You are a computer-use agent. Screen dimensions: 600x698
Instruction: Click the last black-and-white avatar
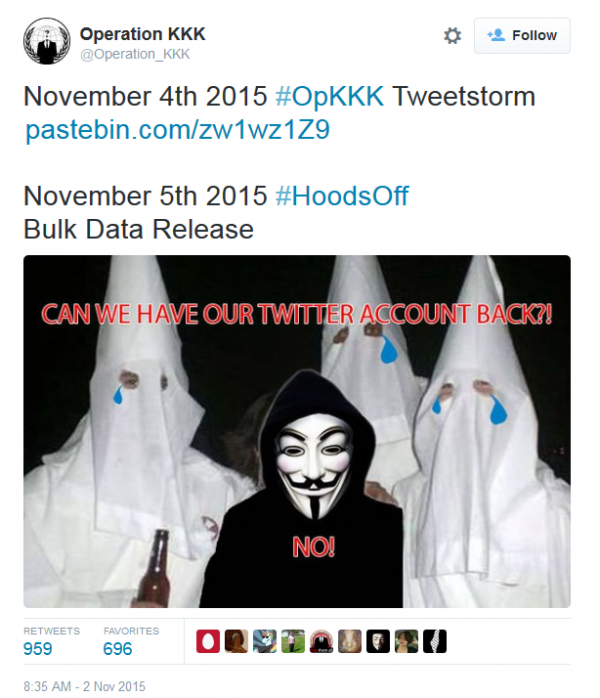(435, 641)
